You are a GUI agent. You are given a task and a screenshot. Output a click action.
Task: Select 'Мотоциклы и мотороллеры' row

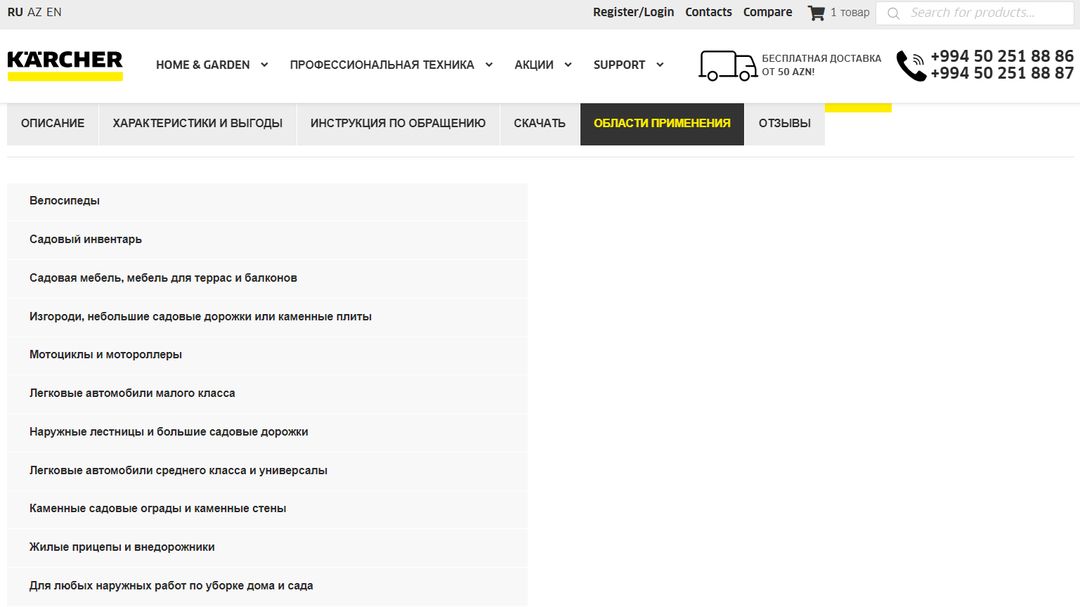coord(267,355)
